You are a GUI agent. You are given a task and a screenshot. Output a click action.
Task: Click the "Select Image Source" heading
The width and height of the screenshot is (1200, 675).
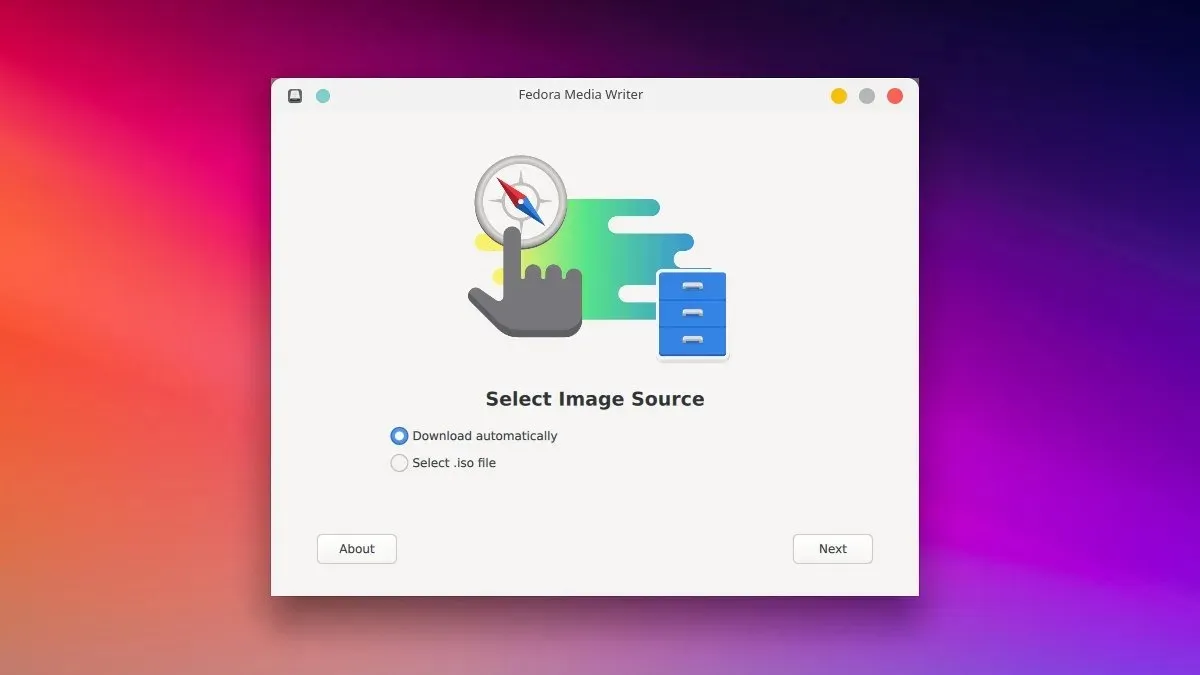pos(594,398)
